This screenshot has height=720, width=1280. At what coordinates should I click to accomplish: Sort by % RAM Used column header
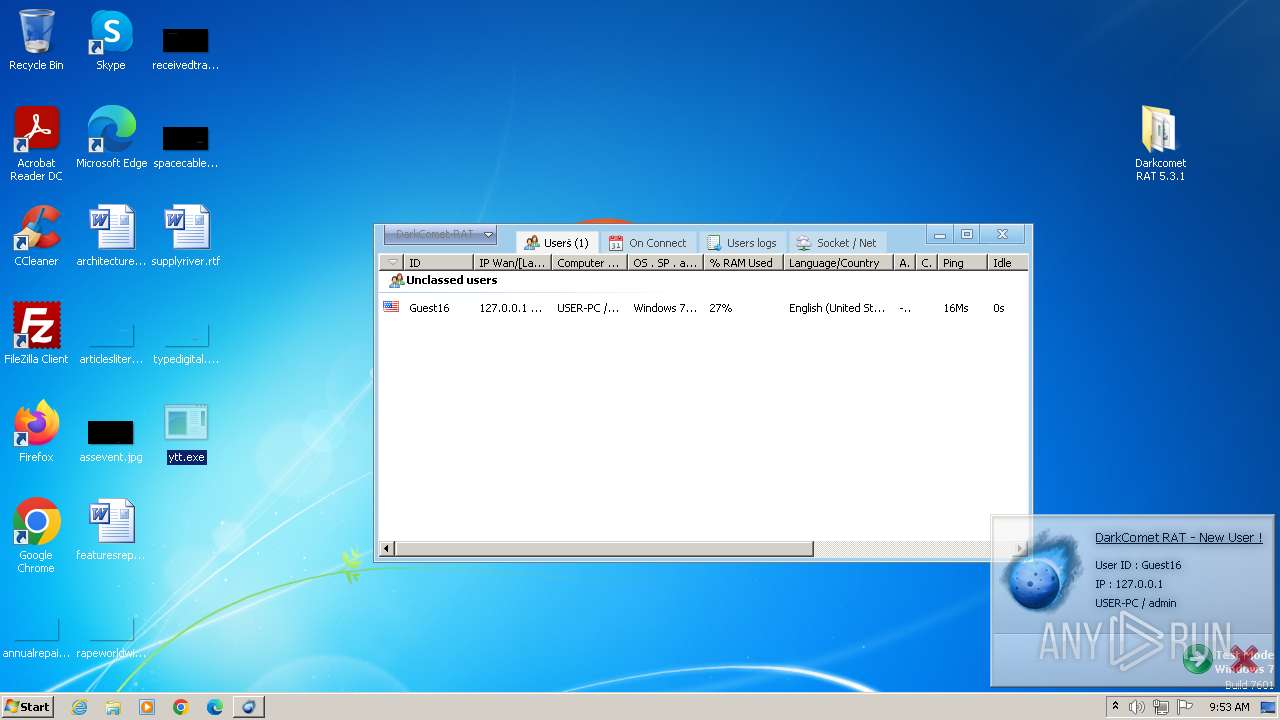[743, 263]
